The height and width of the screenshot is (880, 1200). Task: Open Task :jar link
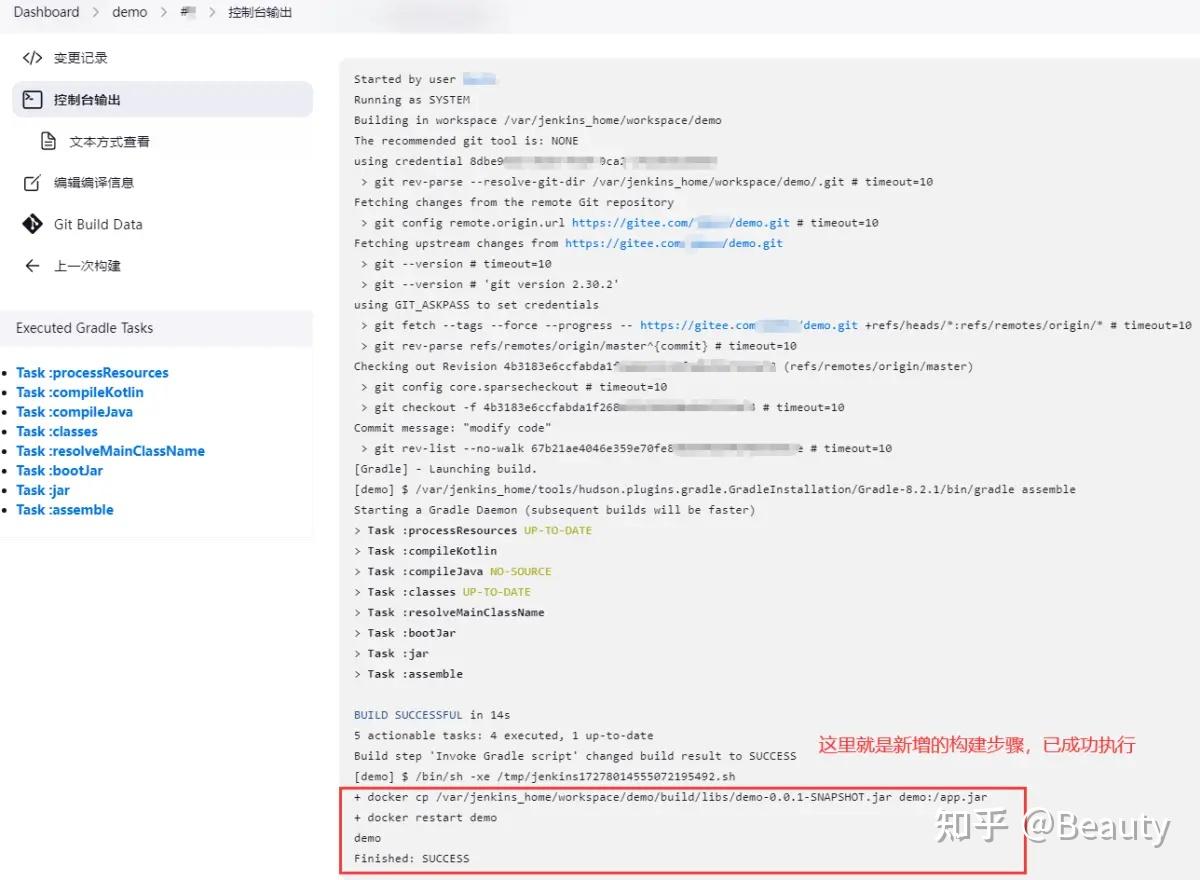tap(42, 490)
